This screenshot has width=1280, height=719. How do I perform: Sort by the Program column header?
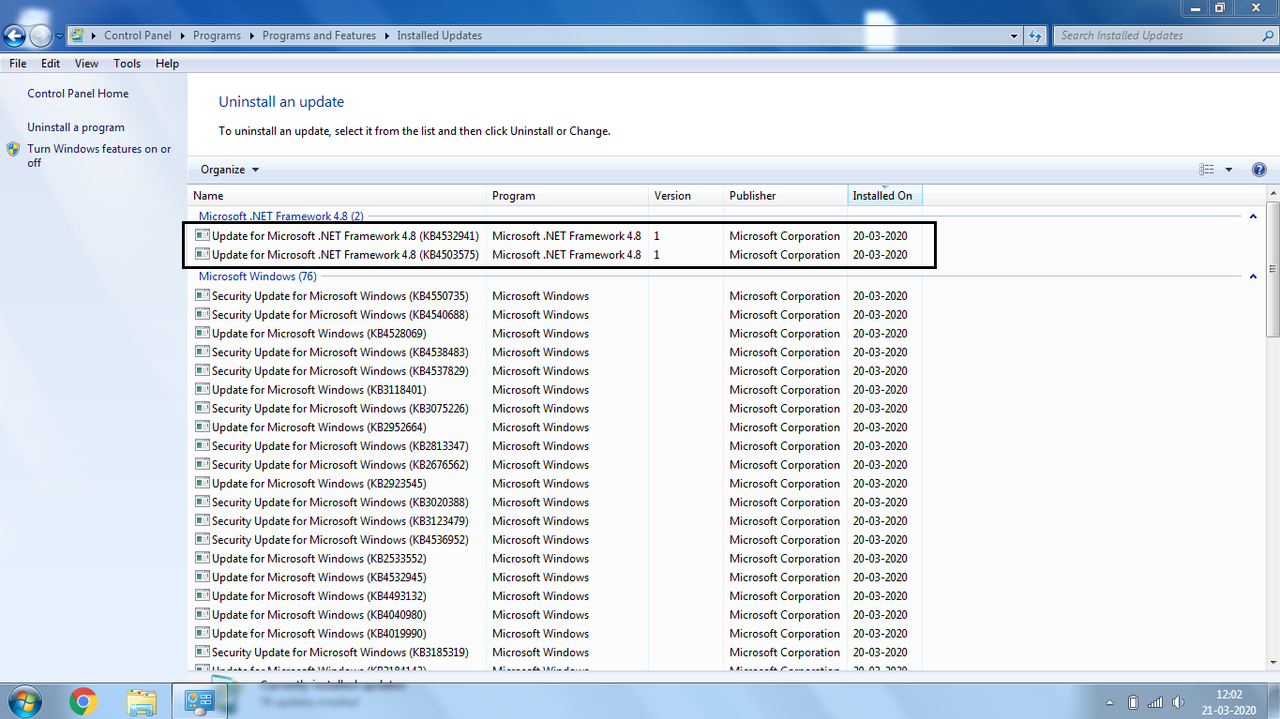(567, 196)
